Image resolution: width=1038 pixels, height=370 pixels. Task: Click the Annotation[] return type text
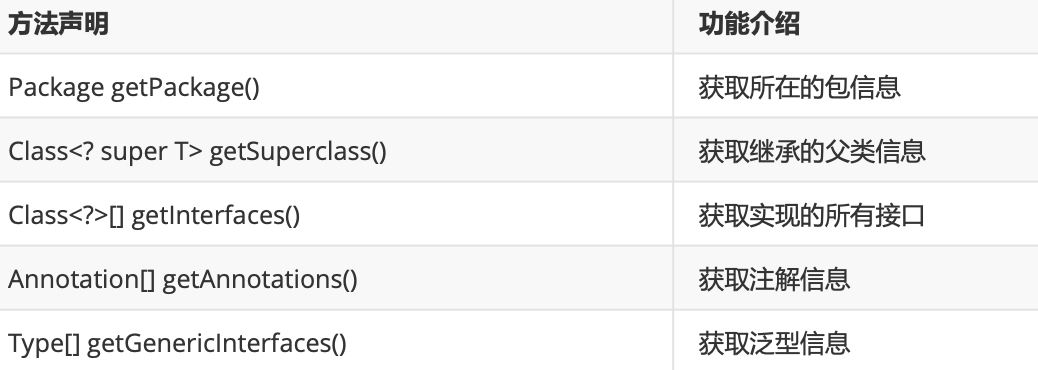81,279
